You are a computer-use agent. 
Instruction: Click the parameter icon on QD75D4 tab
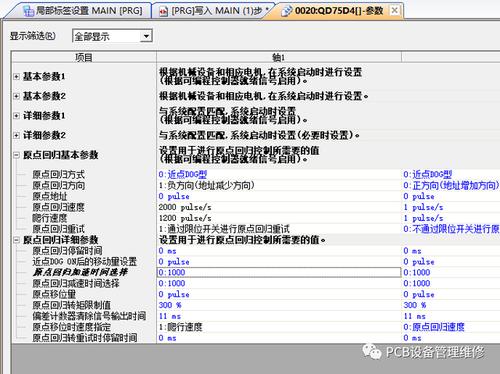pyautogui.click(x=286, y=11)
